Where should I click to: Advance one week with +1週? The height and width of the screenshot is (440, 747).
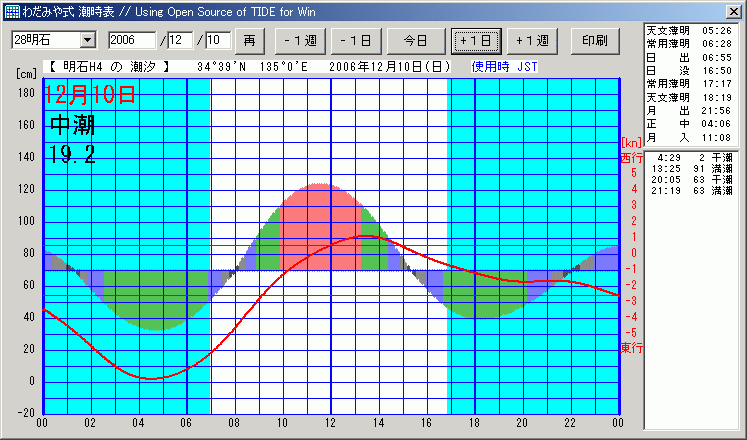coord(534,41)
